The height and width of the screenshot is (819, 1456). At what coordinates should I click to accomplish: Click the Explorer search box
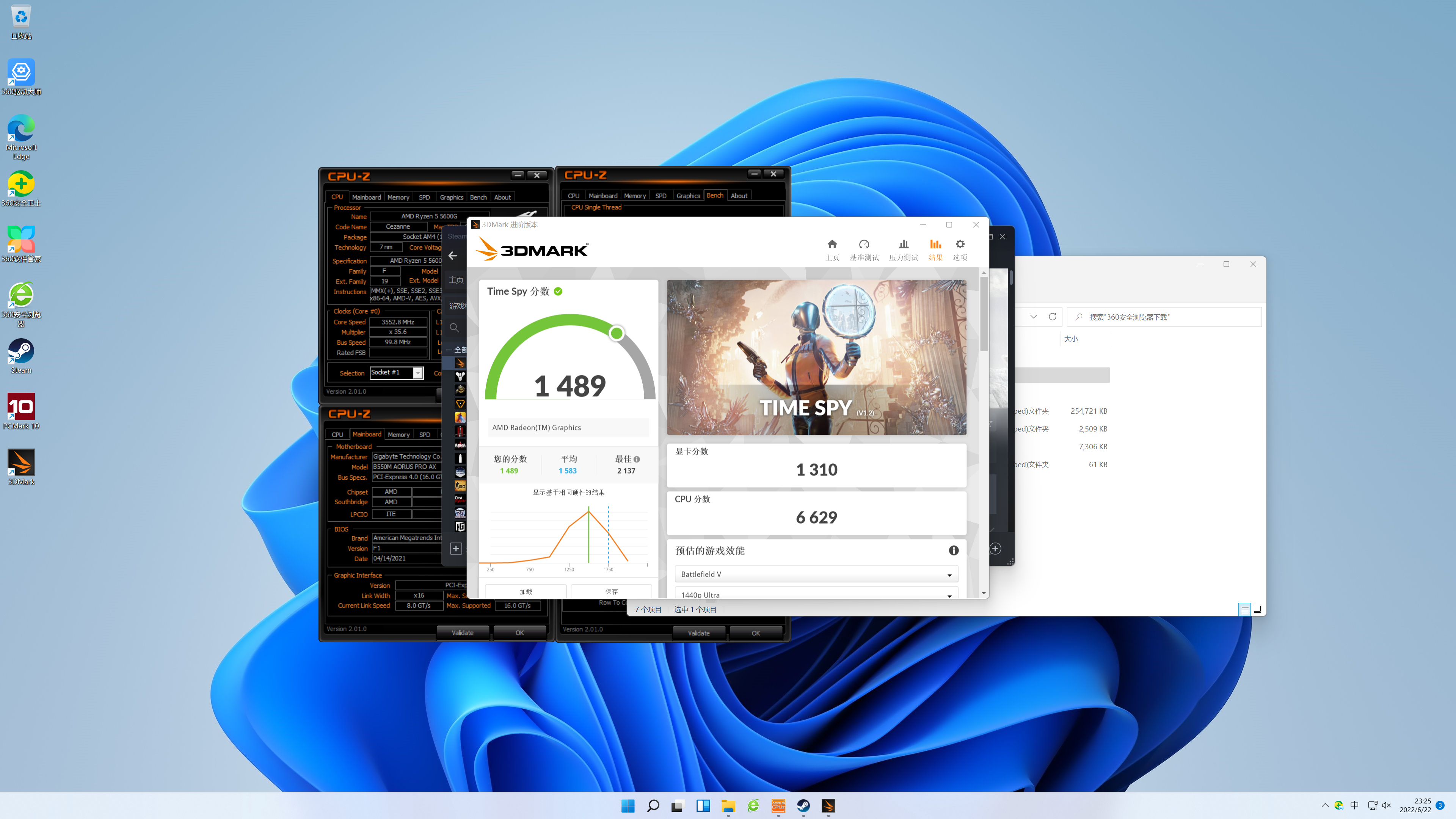1164,317
